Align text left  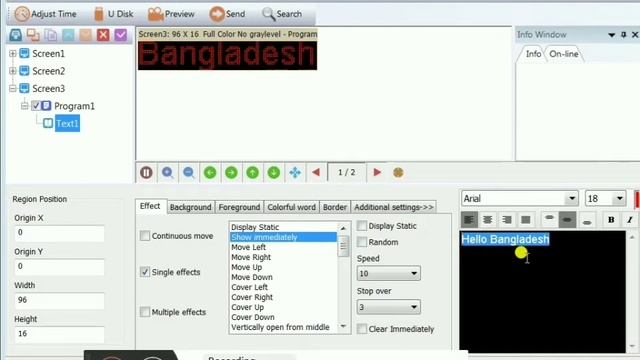click(x=469, y=220)
